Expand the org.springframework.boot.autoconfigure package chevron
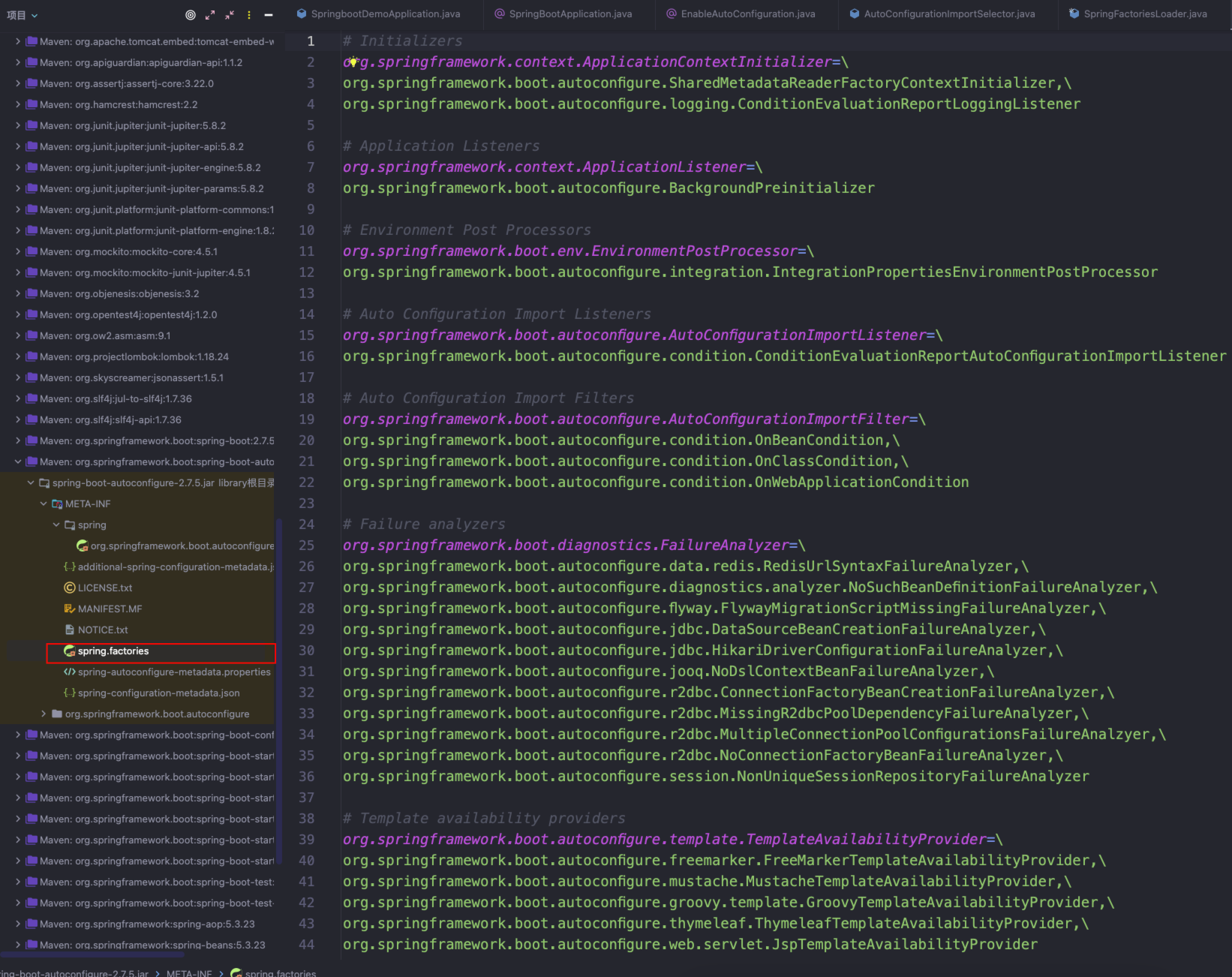This screenshot has width=1232, height=977. 44,714
